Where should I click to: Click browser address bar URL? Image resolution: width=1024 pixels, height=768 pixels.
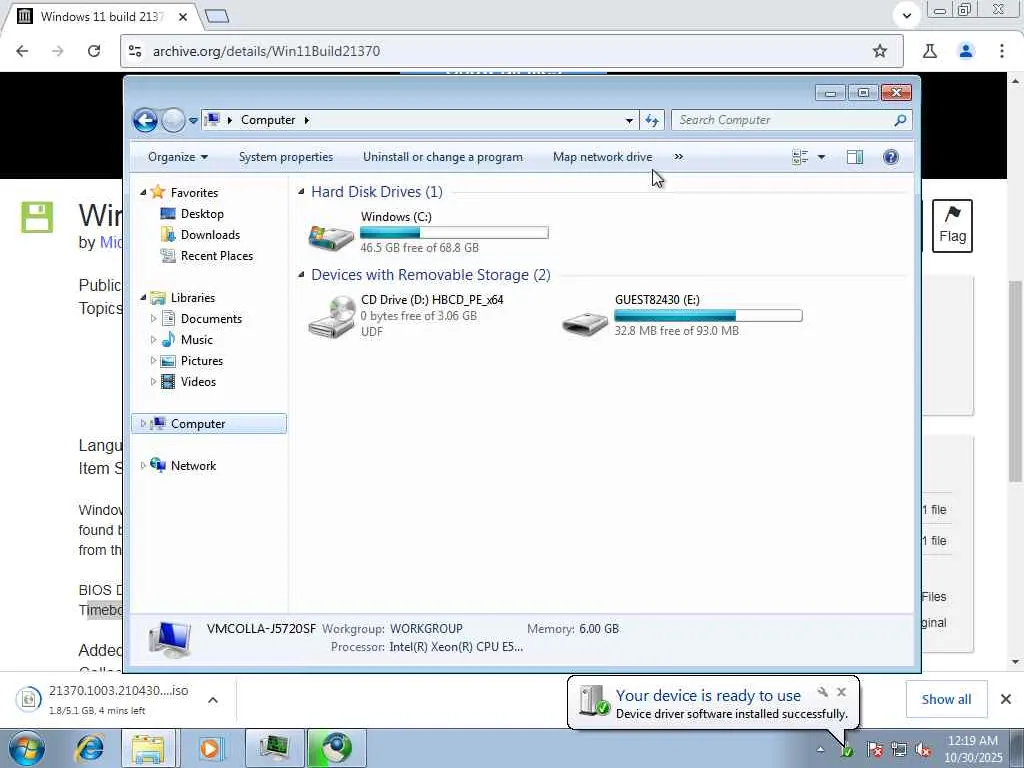click(x=266, y=51)
